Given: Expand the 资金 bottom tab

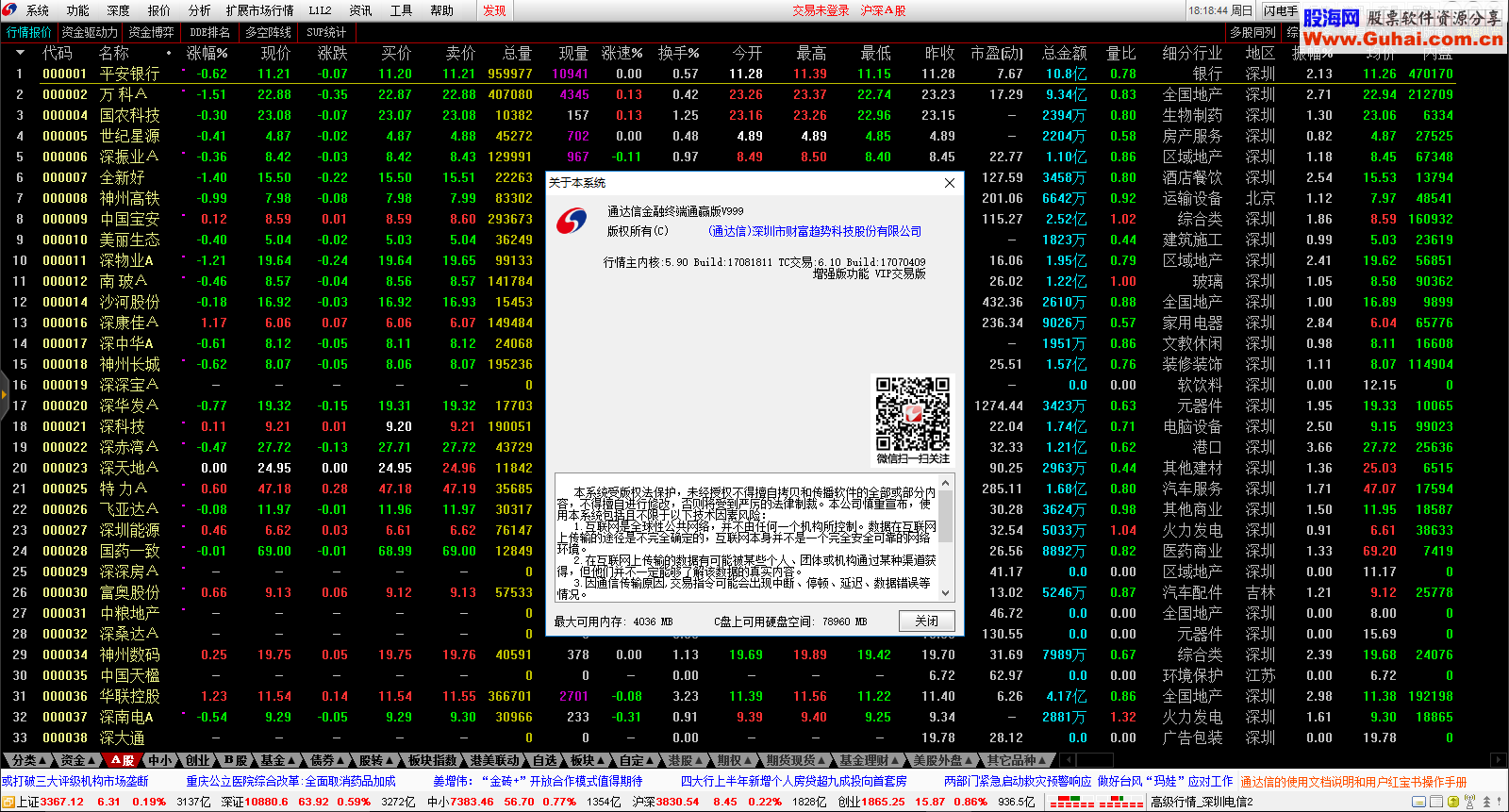Looking at the screenshot, I should (x=77, y=760).
